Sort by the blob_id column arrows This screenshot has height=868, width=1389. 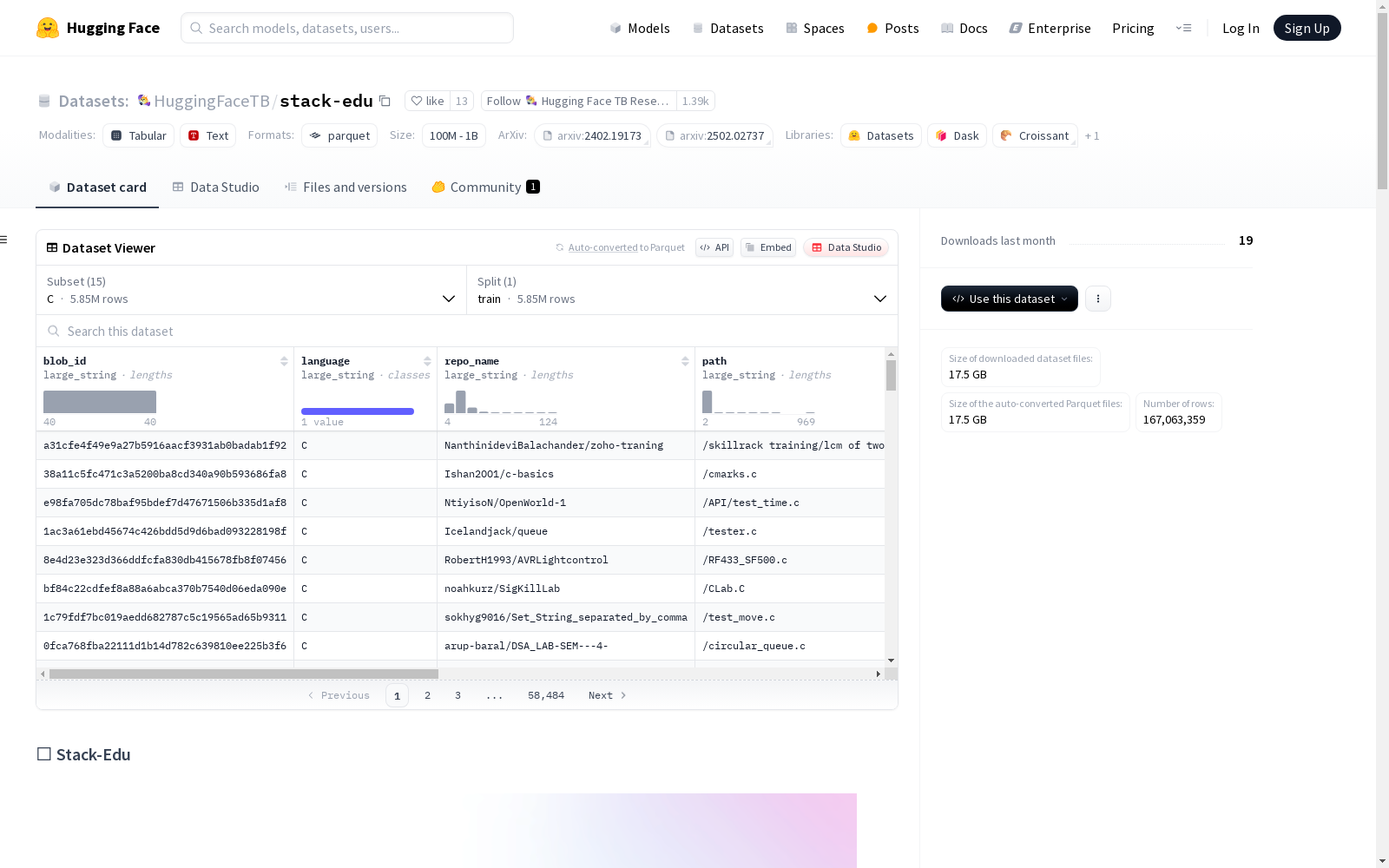click(x=284, y=361)
